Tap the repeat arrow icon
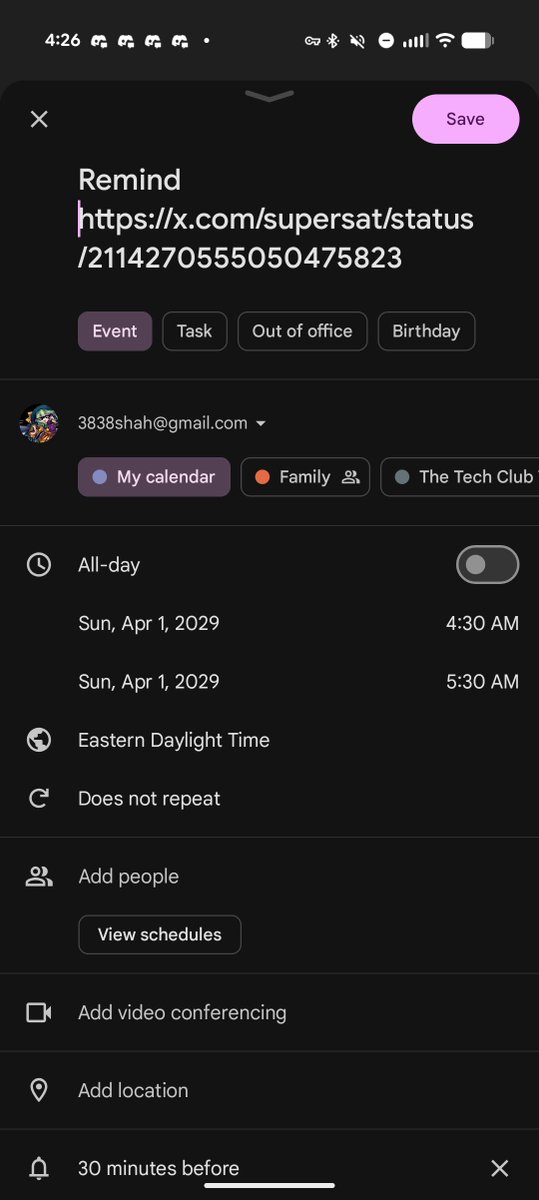The image size is (539, 1200). pos(39,798)
